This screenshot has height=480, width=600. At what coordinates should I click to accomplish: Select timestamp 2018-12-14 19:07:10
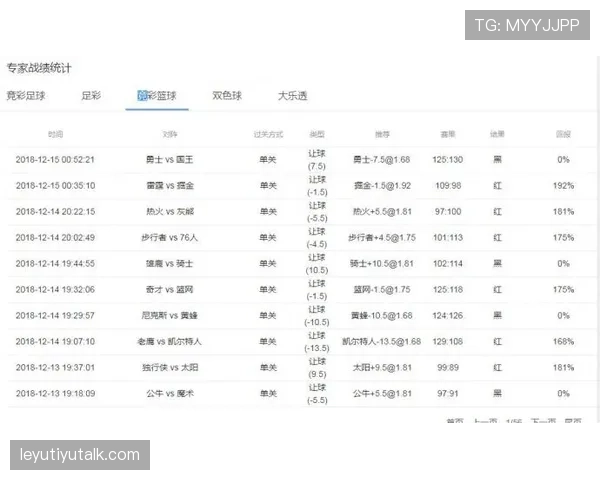55,341
